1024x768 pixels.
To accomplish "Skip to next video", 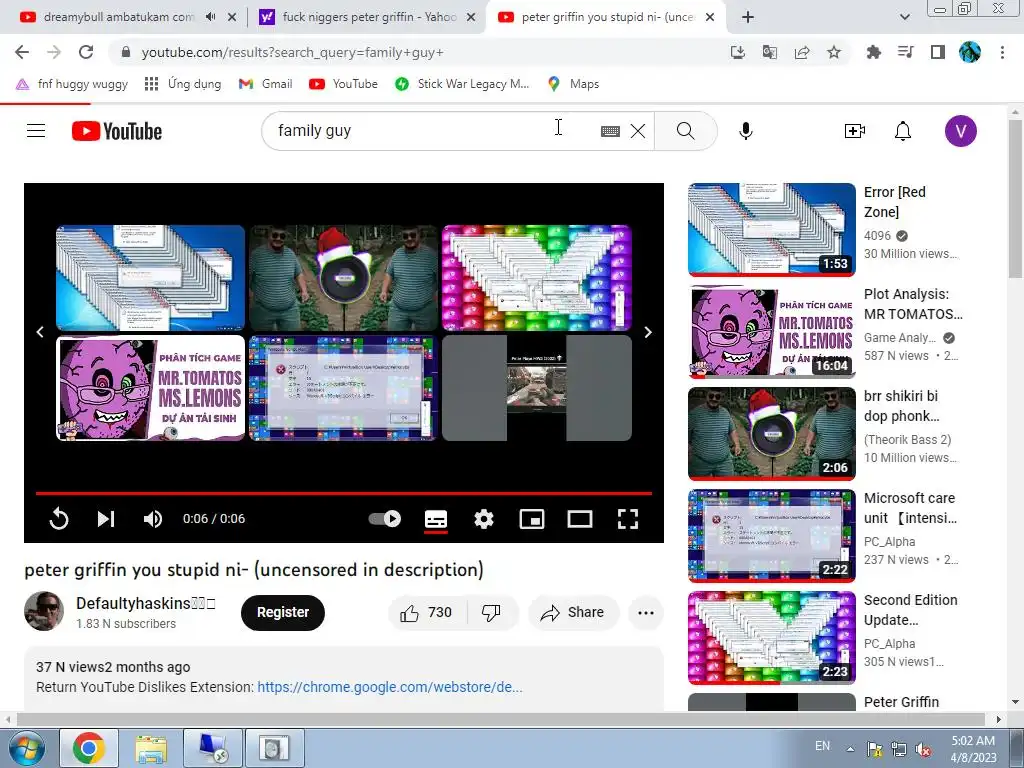I will click(x=106, y=519).
